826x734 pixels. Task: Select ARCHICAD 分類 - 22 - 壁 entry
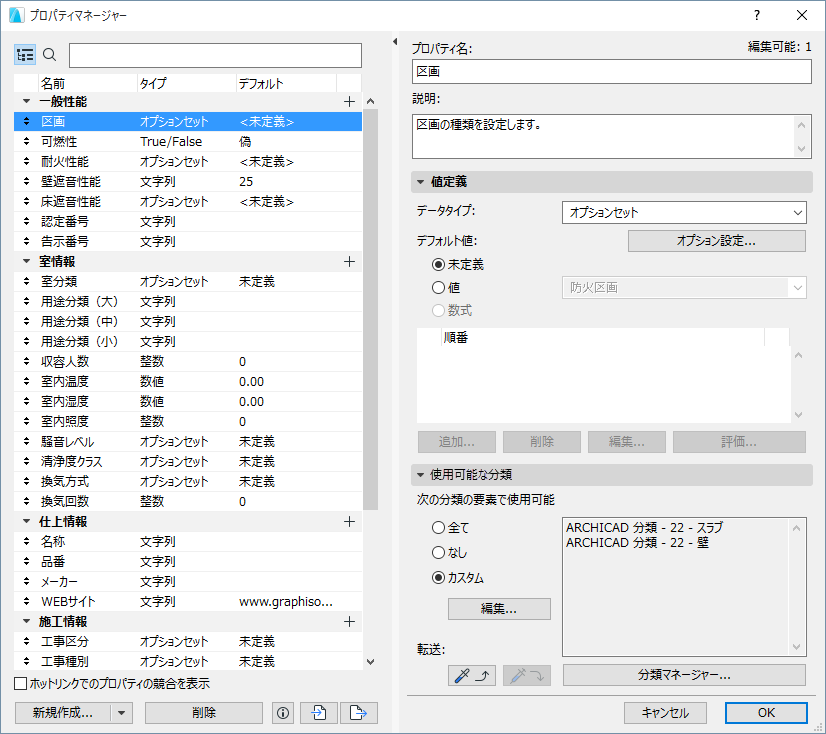(637, 543)
